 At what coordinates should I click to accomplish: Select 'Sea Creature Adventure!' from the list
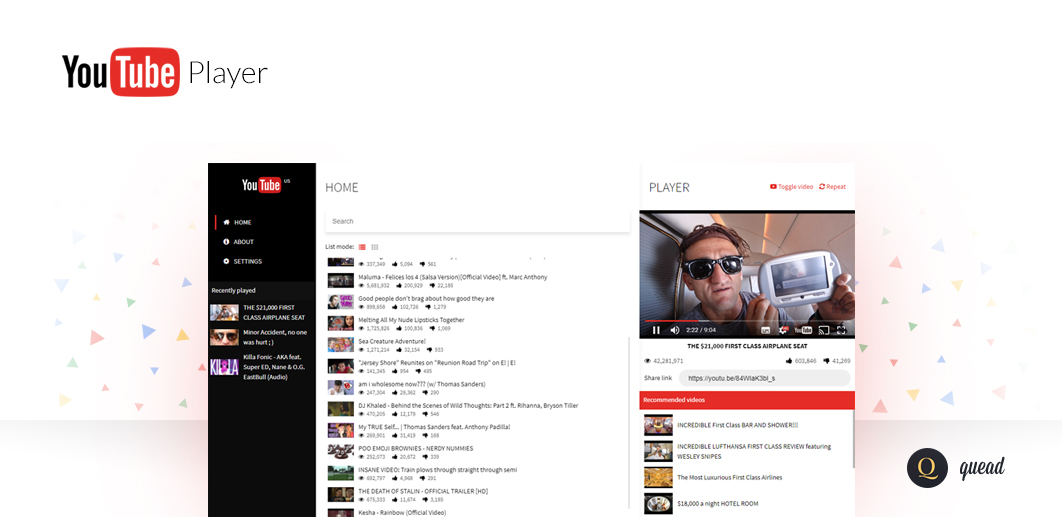click(391, 342)
